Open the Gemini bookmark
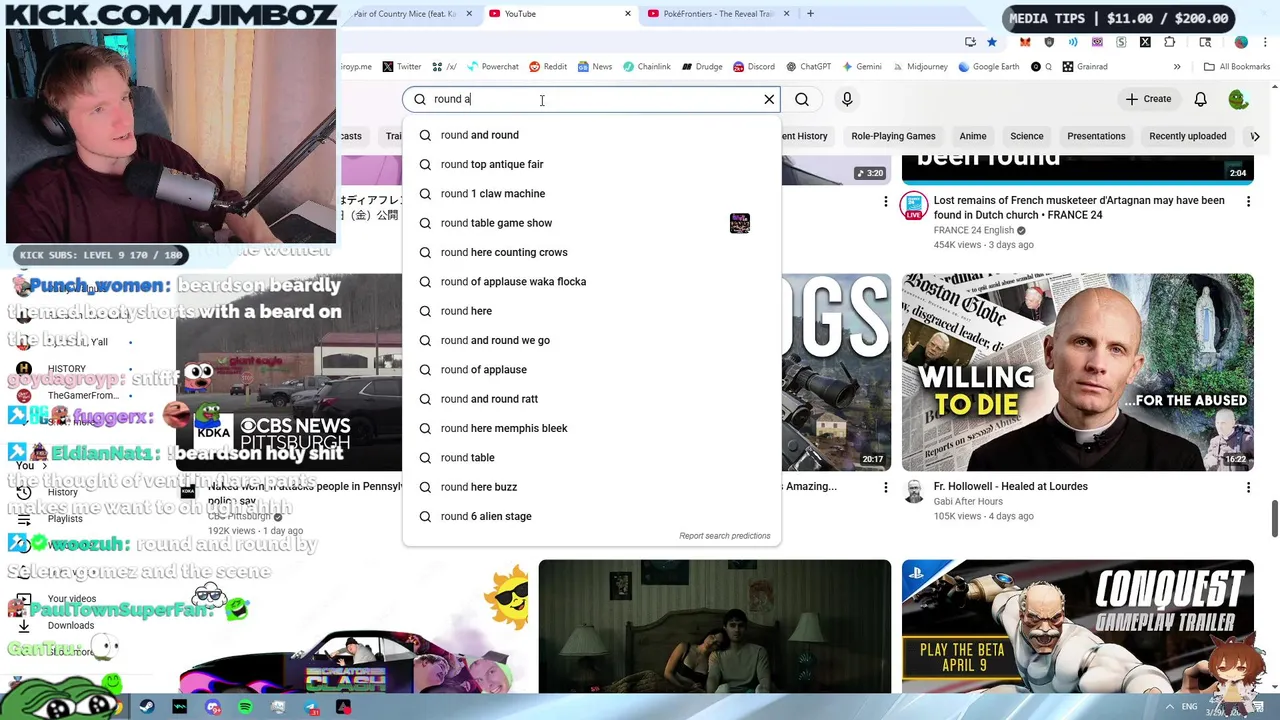 tap(861, 67)
